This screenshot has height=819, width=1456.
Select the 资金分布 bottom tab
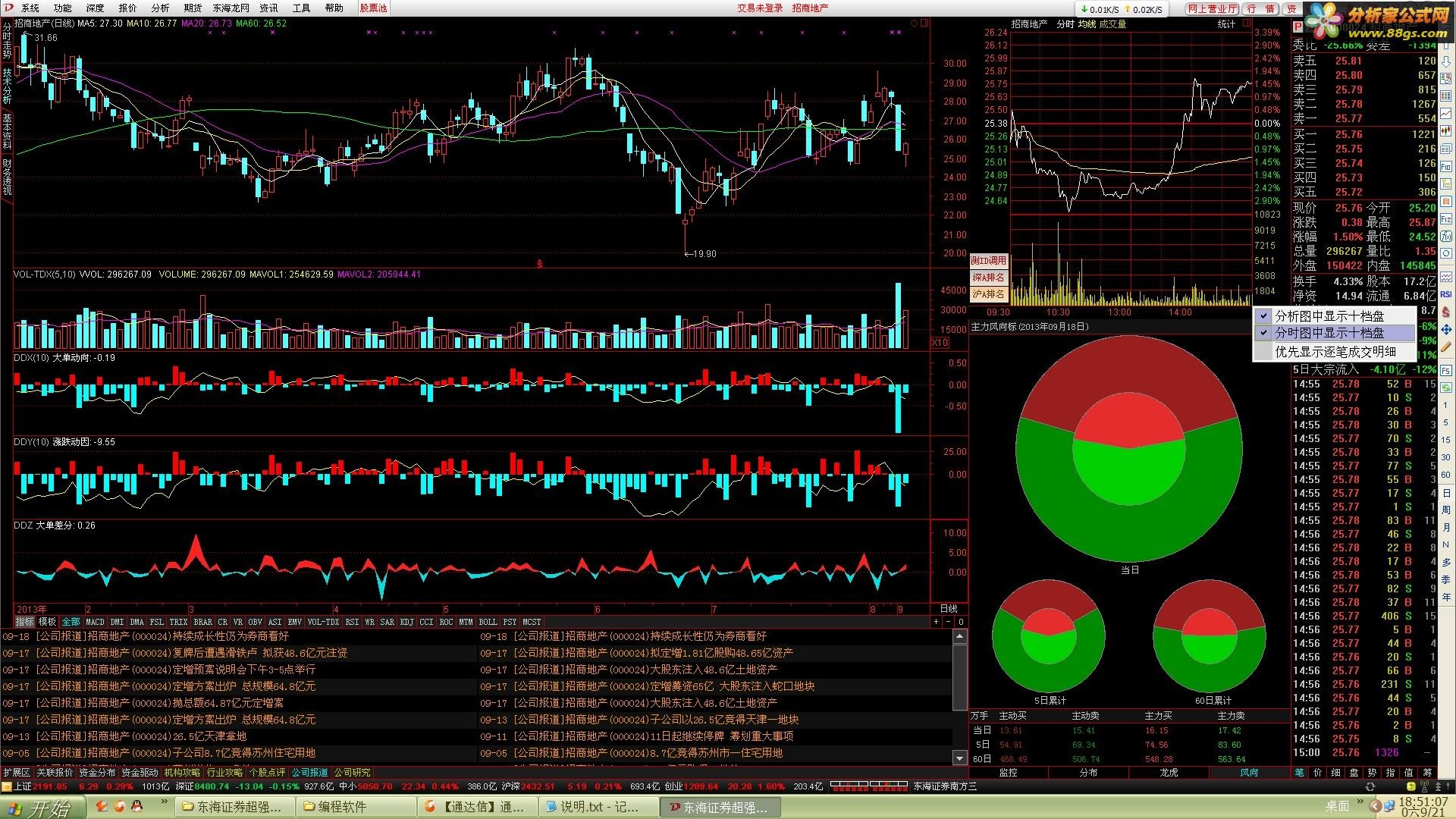(x=97, y=772)
